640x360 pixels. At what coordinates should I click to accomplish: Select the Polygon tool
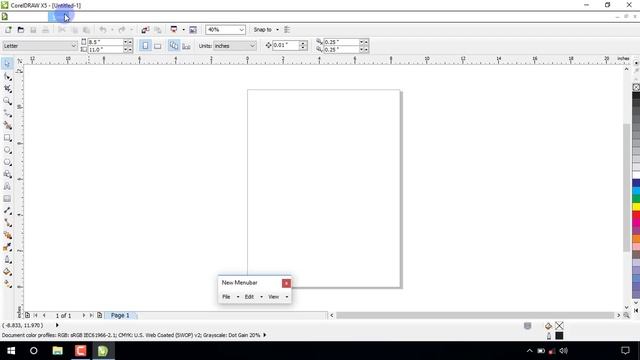click(x=7, y=162)
